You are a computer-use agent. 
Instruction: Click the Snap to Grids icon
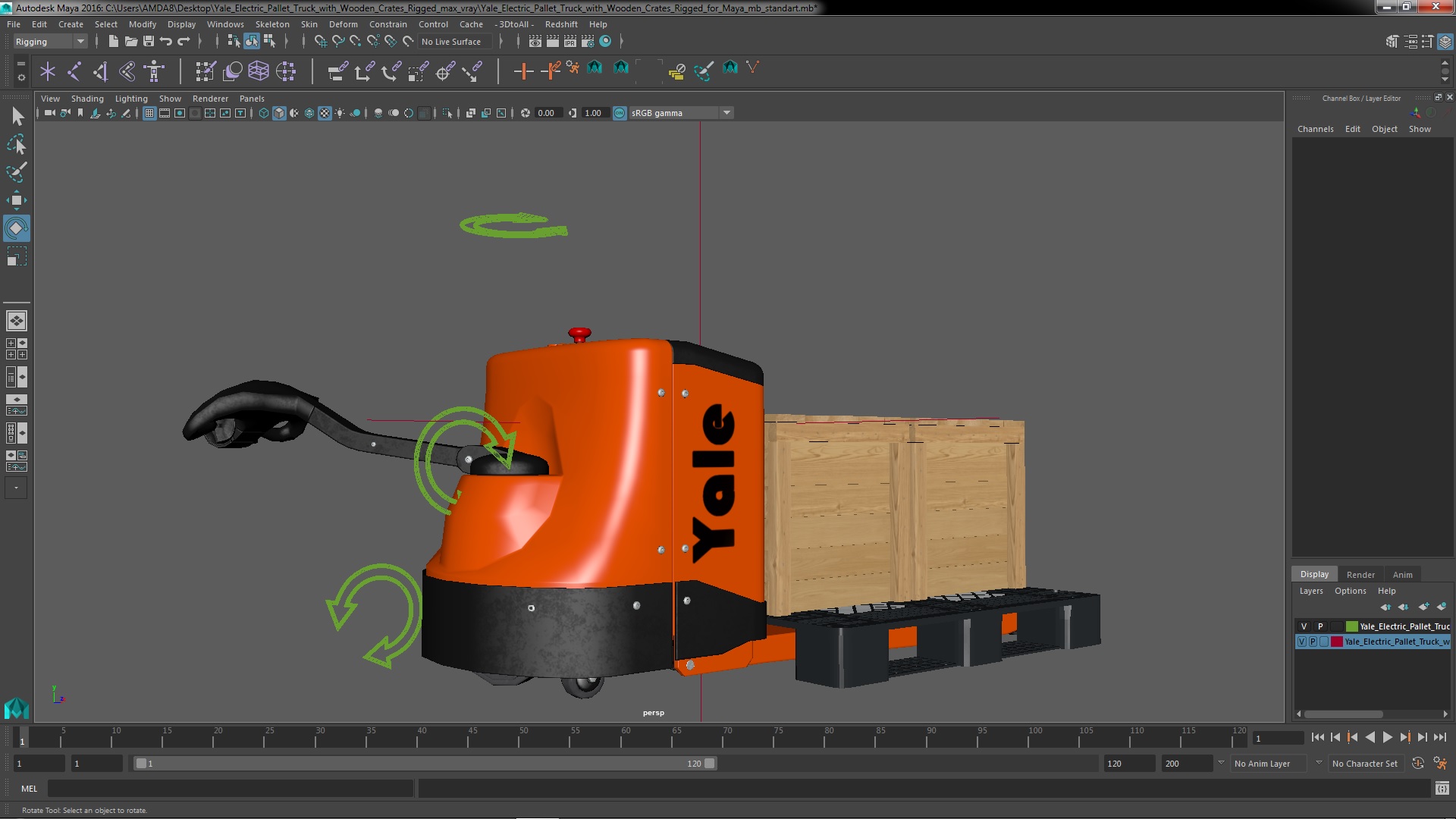(320, 42)
